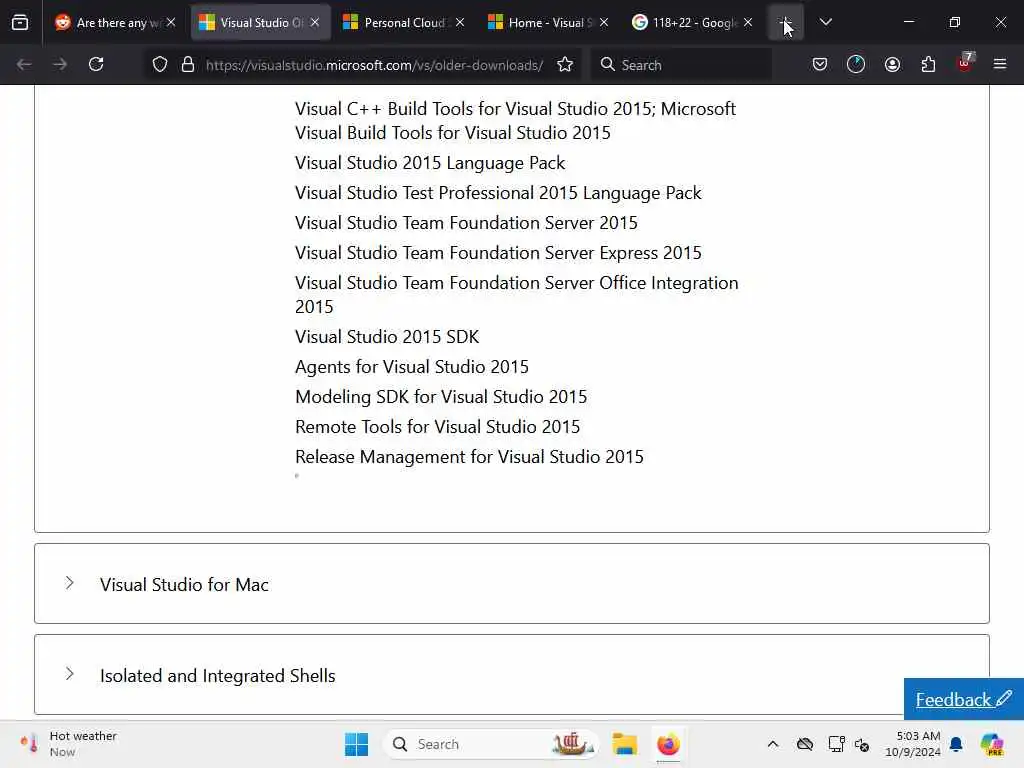The width and height of the screenshot is (1024, 768).
Task: Open Hot weather widget
Action: pyautogui.click(x=68, y=744)
